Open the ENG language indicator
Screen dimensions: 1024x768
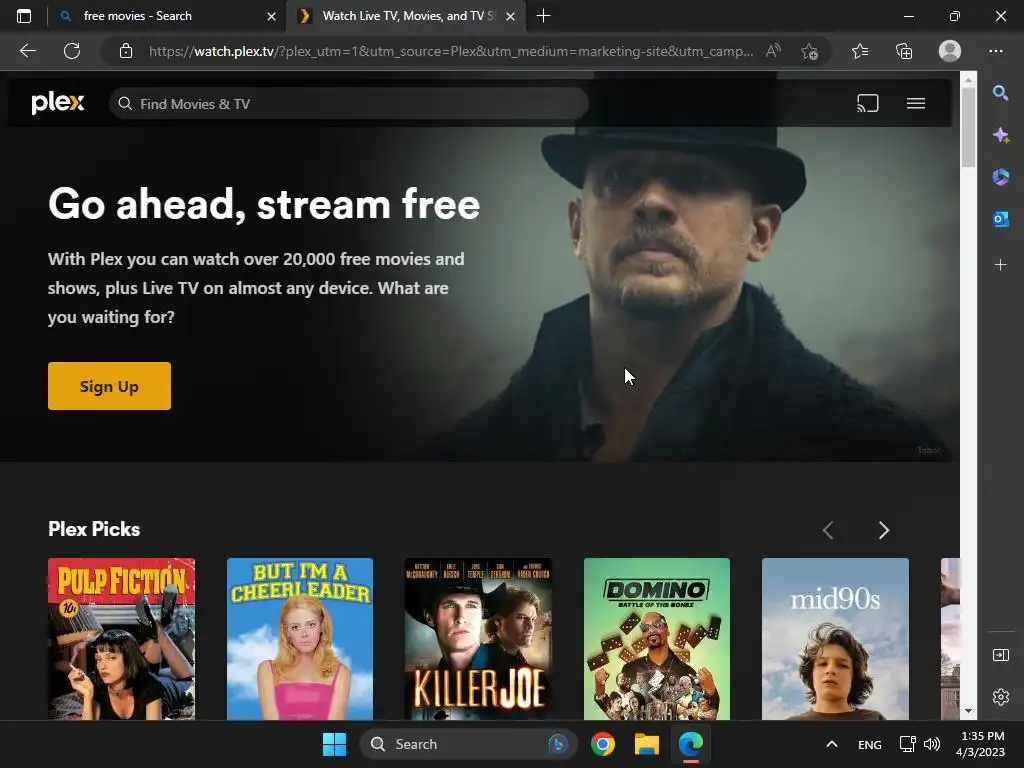pos(869,744)
